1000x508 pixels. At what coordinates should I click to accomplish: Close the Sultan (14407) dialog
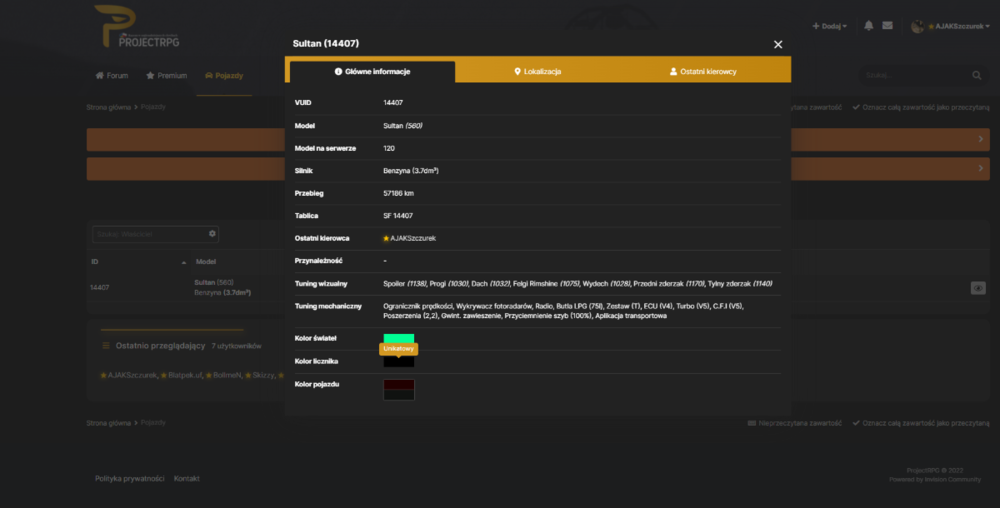777,45
